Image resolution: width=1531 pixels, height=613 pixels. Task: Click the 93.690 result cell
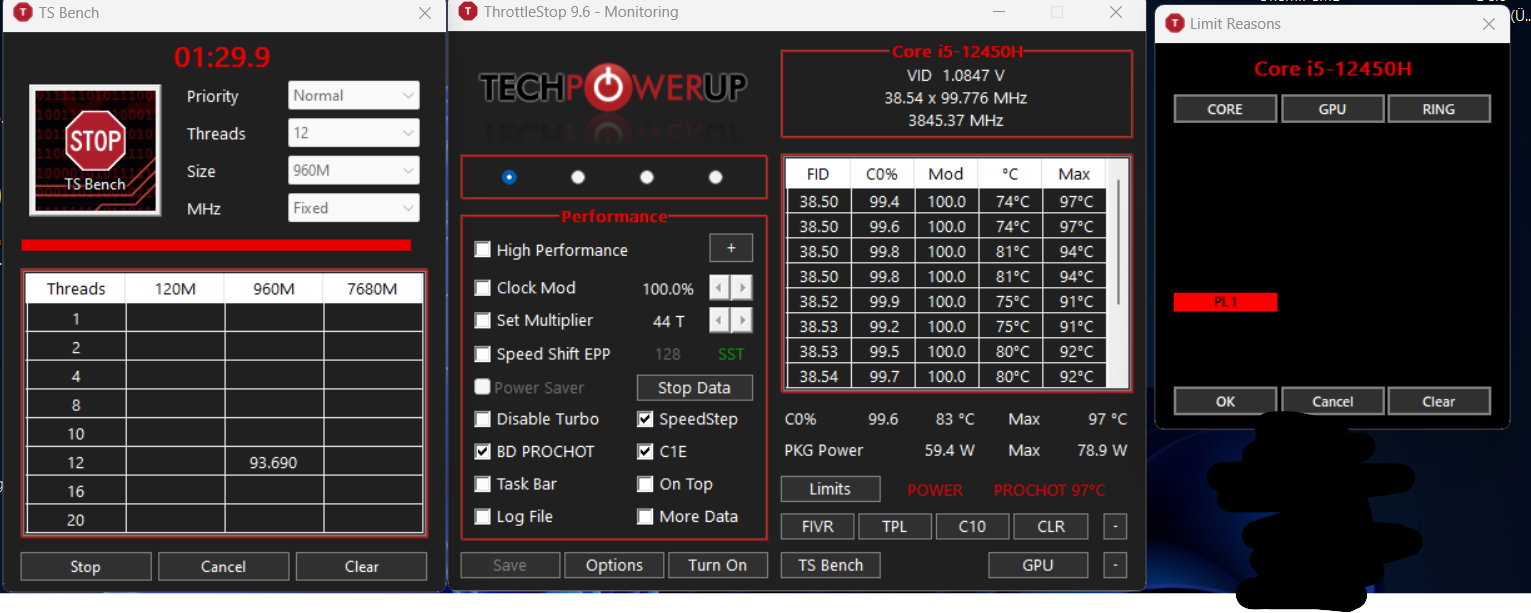click(273, 463)
